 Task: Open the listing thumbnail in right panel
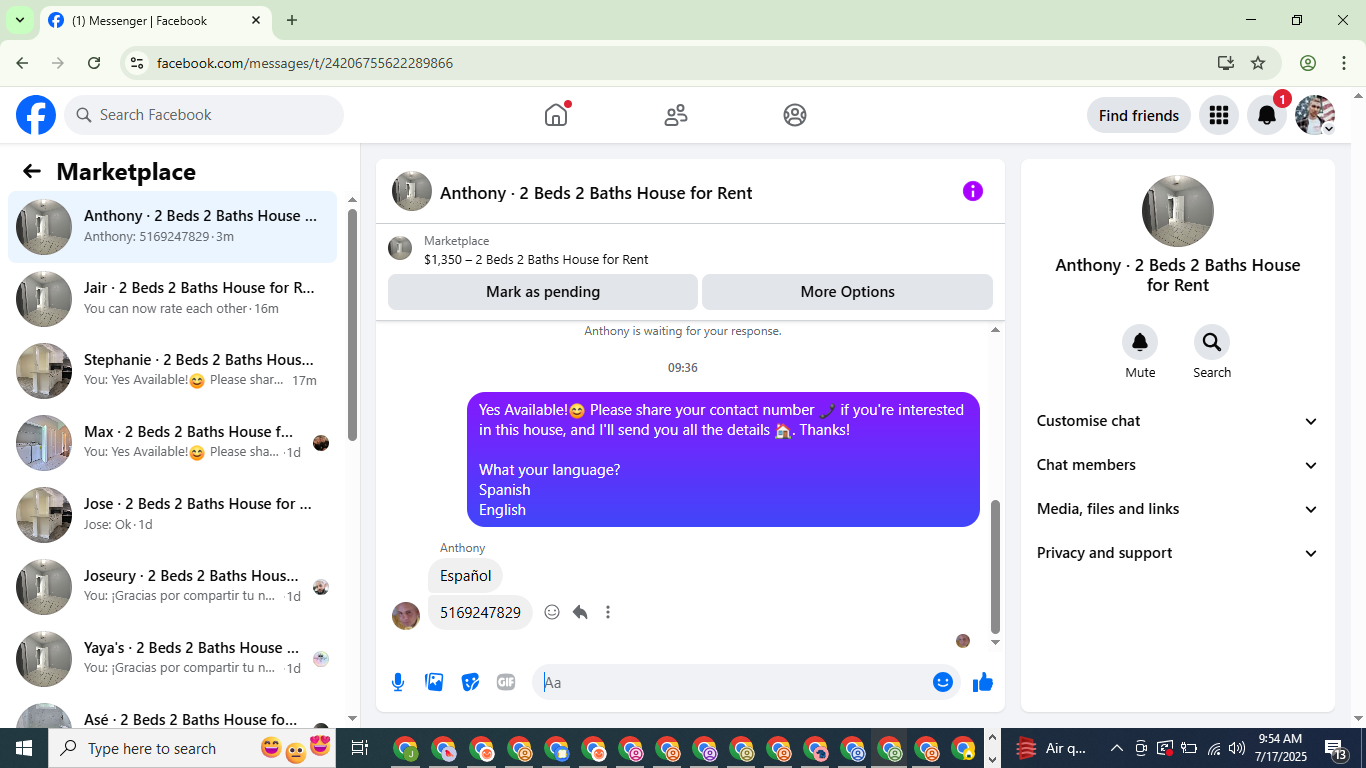click(1178, 211)
